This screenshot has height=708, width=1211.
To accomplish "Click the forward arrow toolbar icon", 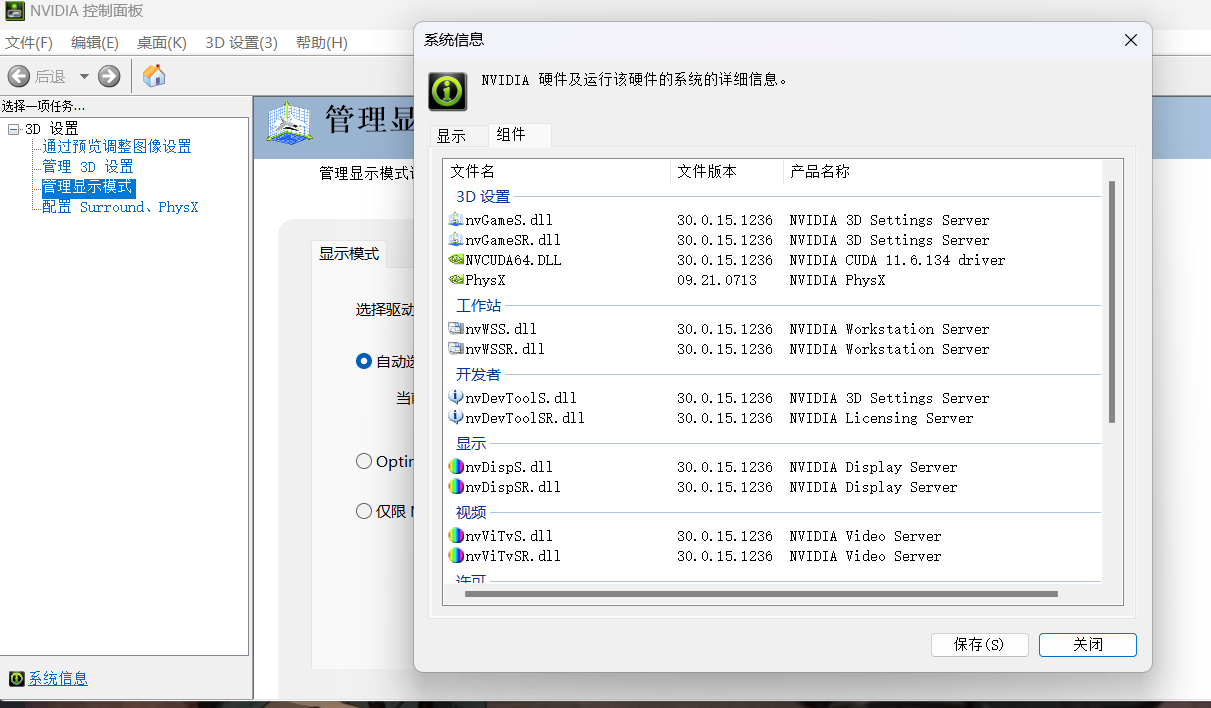I will click(109, 76).
